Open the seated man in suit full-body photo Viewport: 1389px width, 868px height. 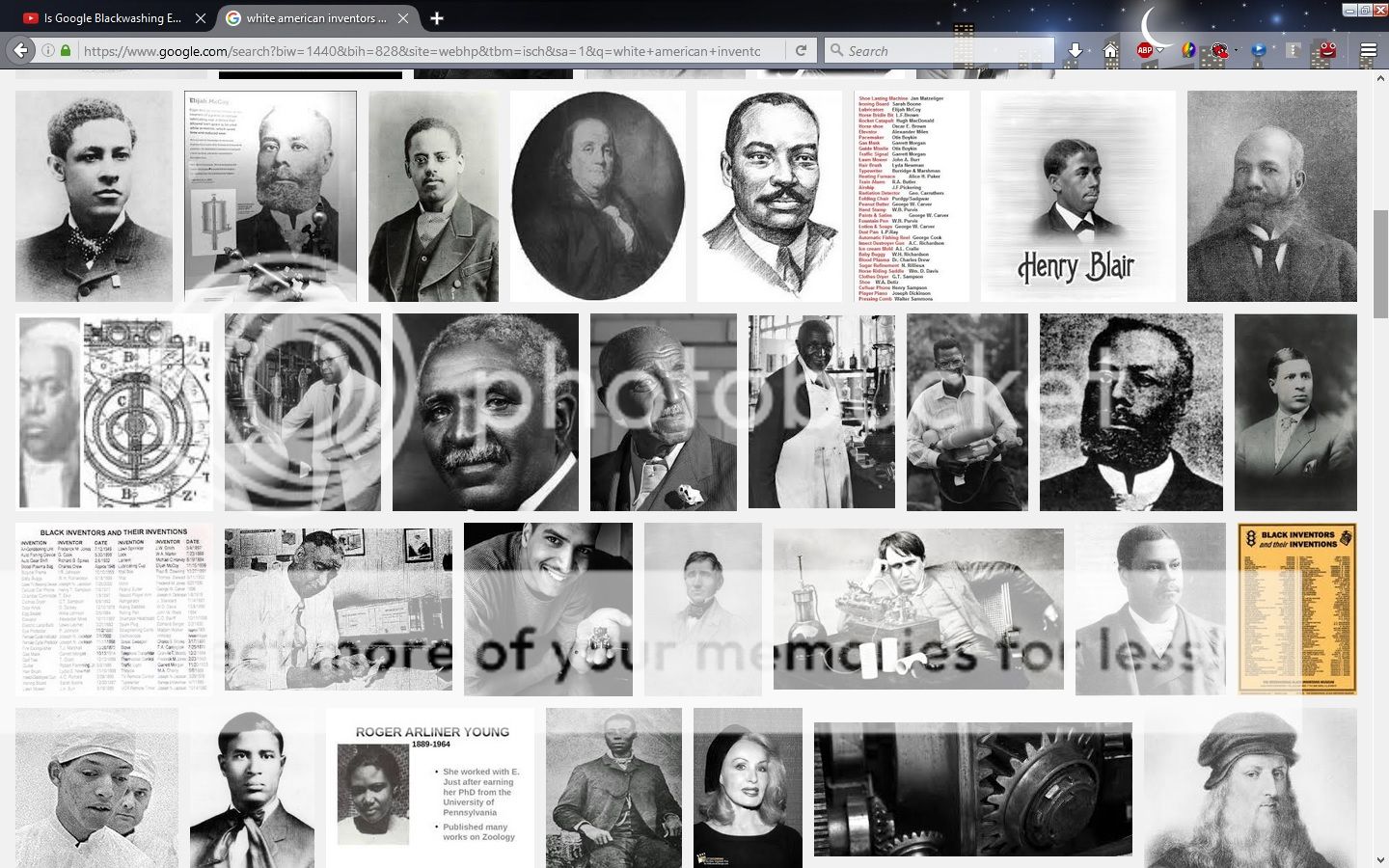click(613, 788)
